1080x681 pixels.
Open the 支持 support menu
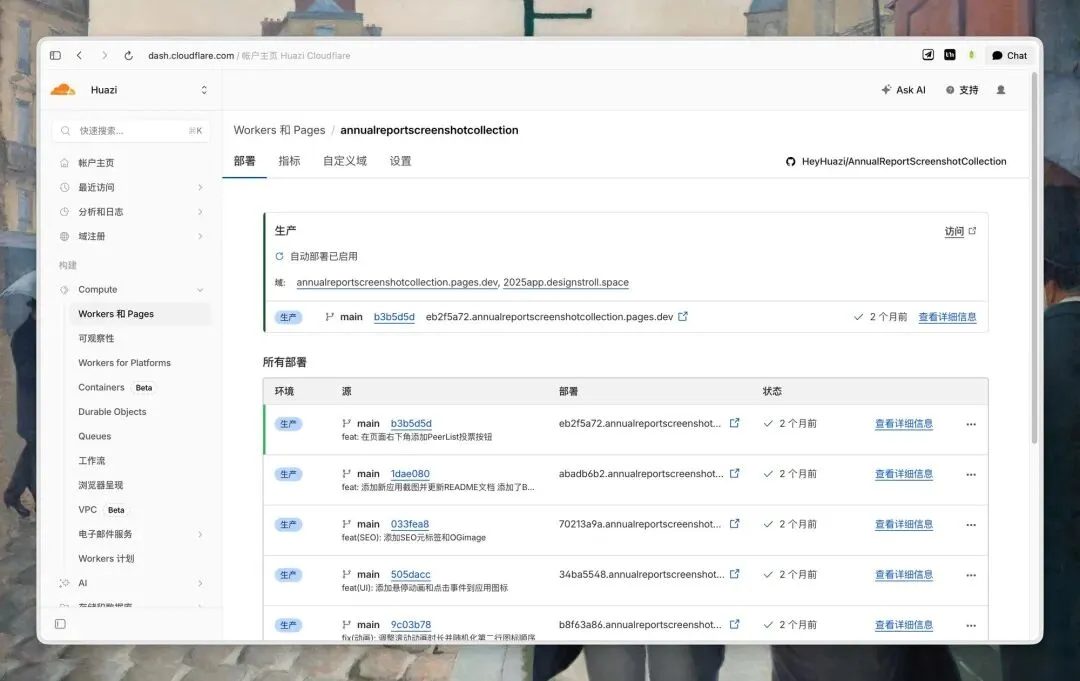(x=962, y=90)
